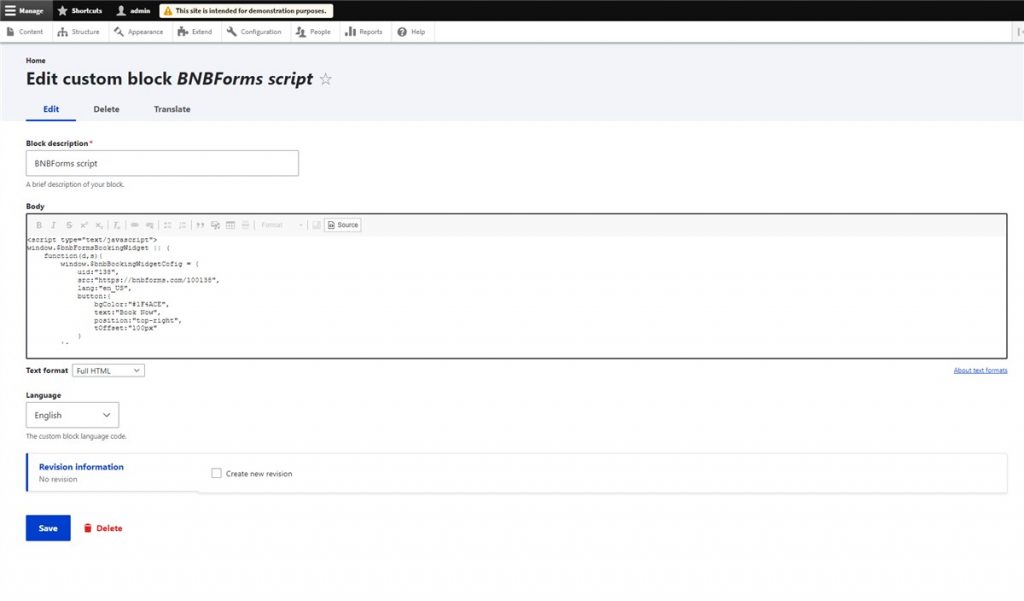This screenshot has width=1024, height=601.
Task: Save the custom block
Action: (x=47, y=528)
